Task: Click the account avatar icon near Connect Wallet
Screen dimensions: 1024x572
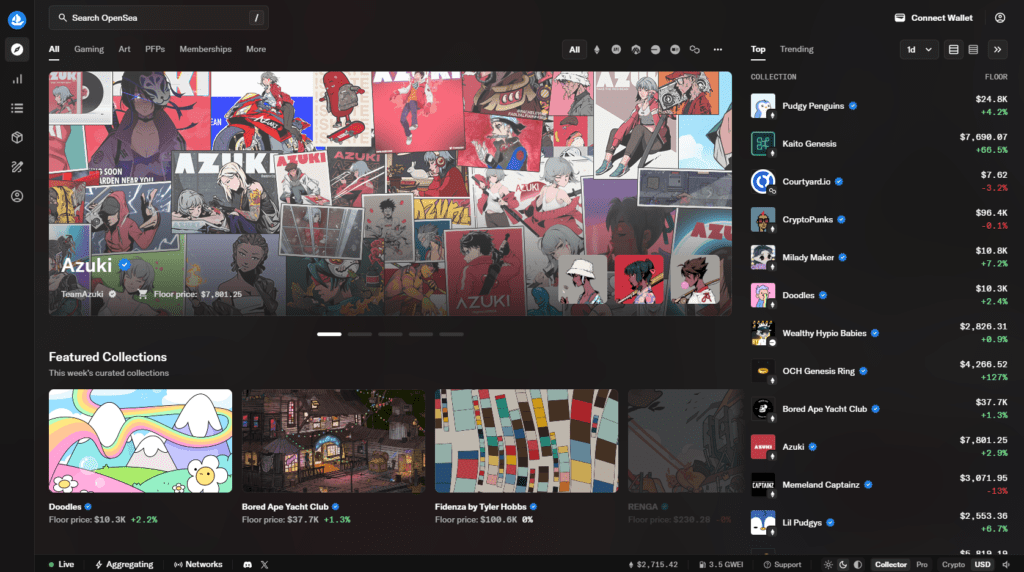Action: click(1000, 18)
